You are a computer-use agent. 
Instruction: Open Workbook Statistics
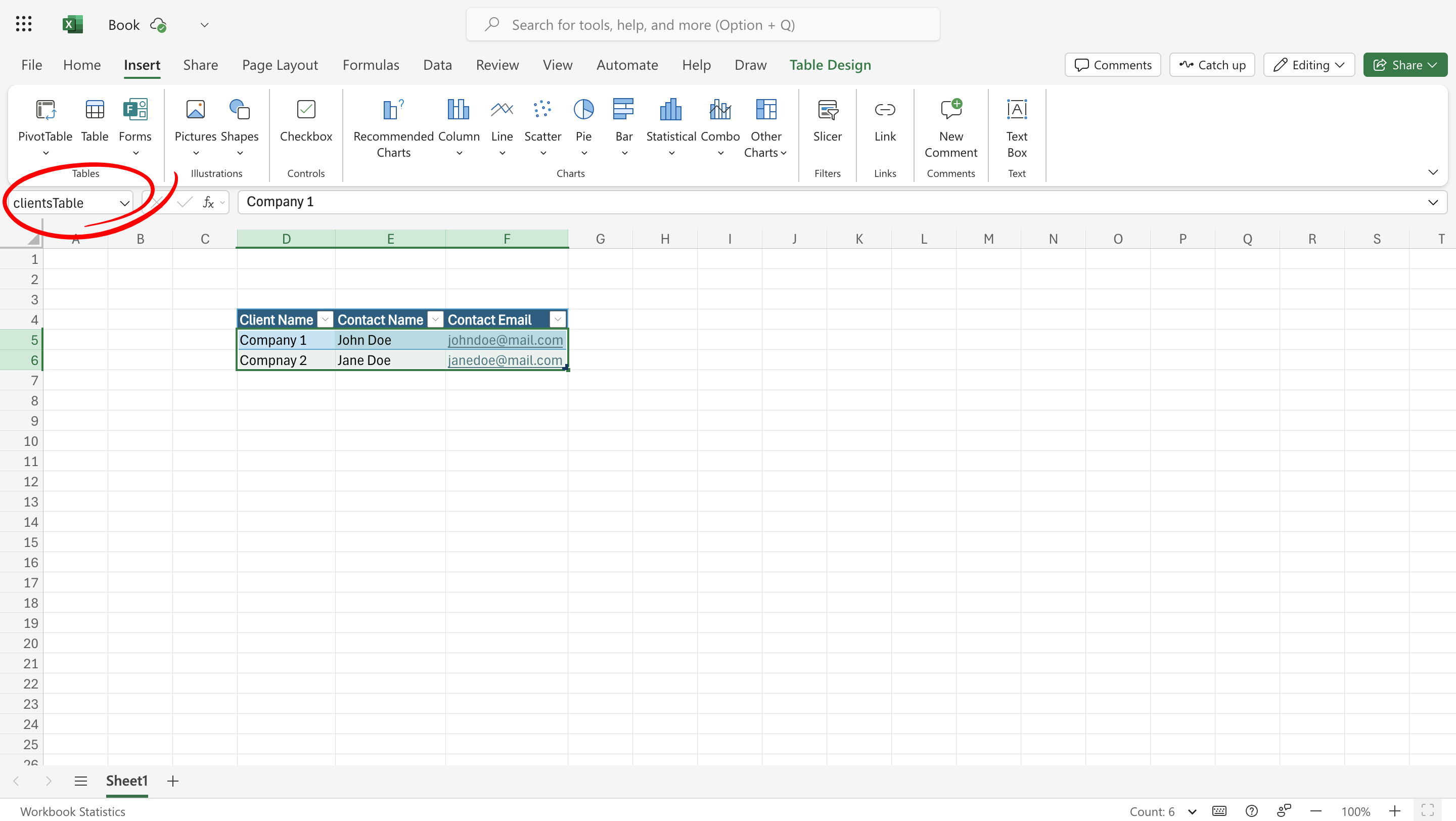(72, 811)
